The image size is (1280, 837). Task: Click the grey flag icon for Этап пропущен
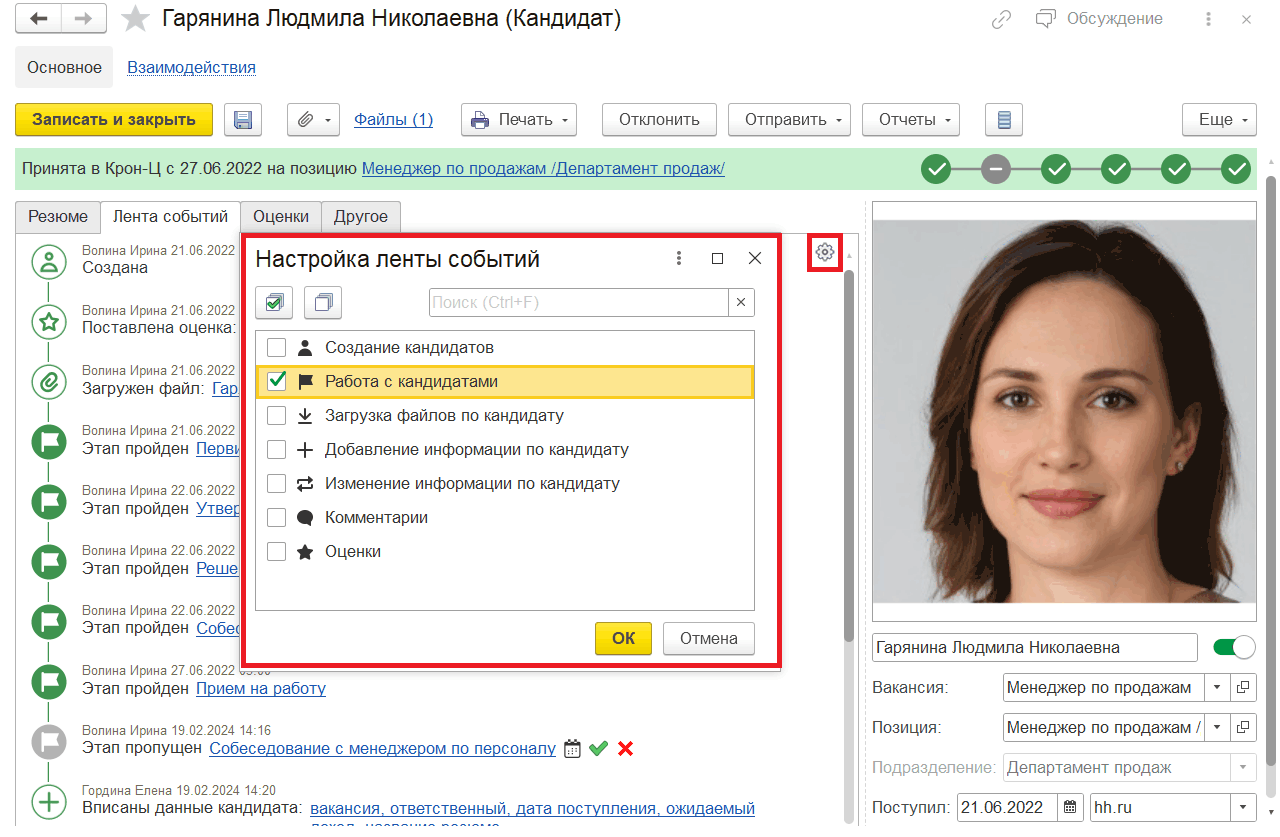[x=47, y=741]
